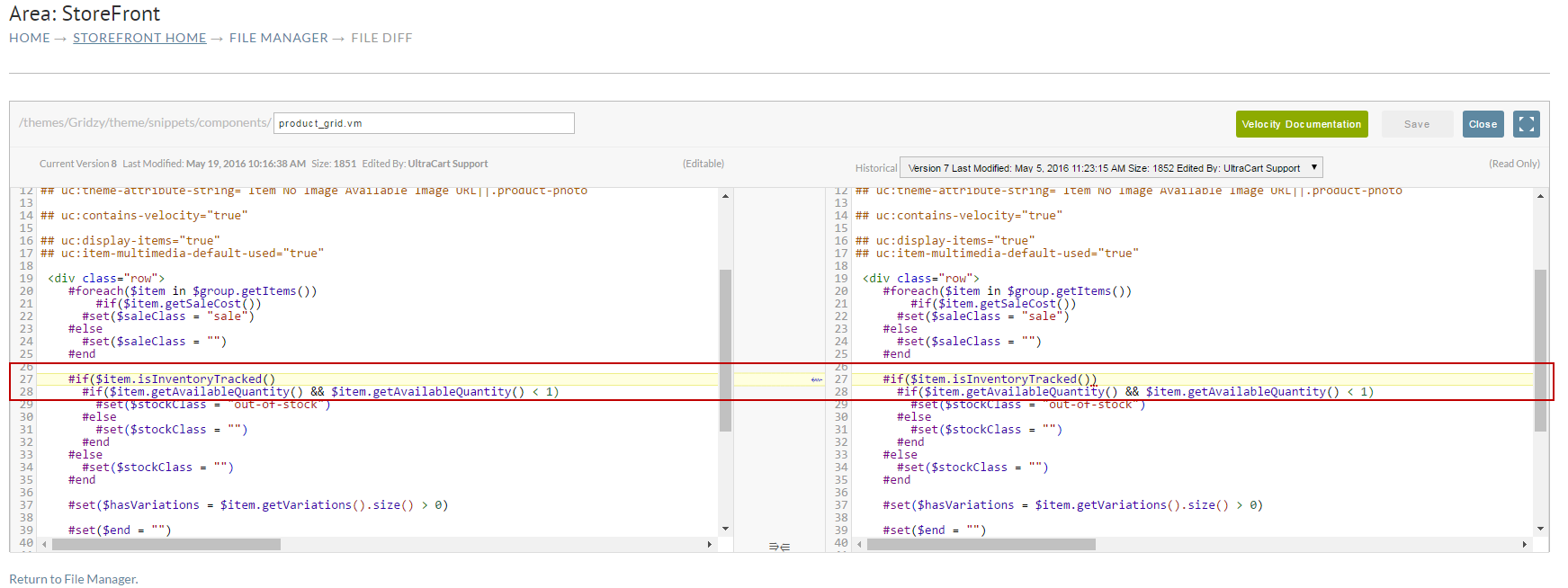Click #set($saleClass = "") line 24 in right pane

coord(970,342)
